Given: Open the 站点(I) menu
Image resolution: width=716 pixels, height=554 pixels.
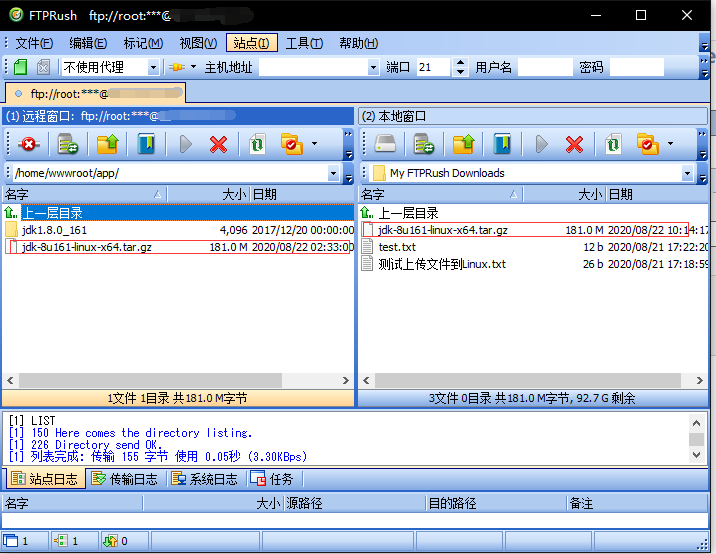Looking at the screenshot, I should pyautogui.click(x=252, y=43).
